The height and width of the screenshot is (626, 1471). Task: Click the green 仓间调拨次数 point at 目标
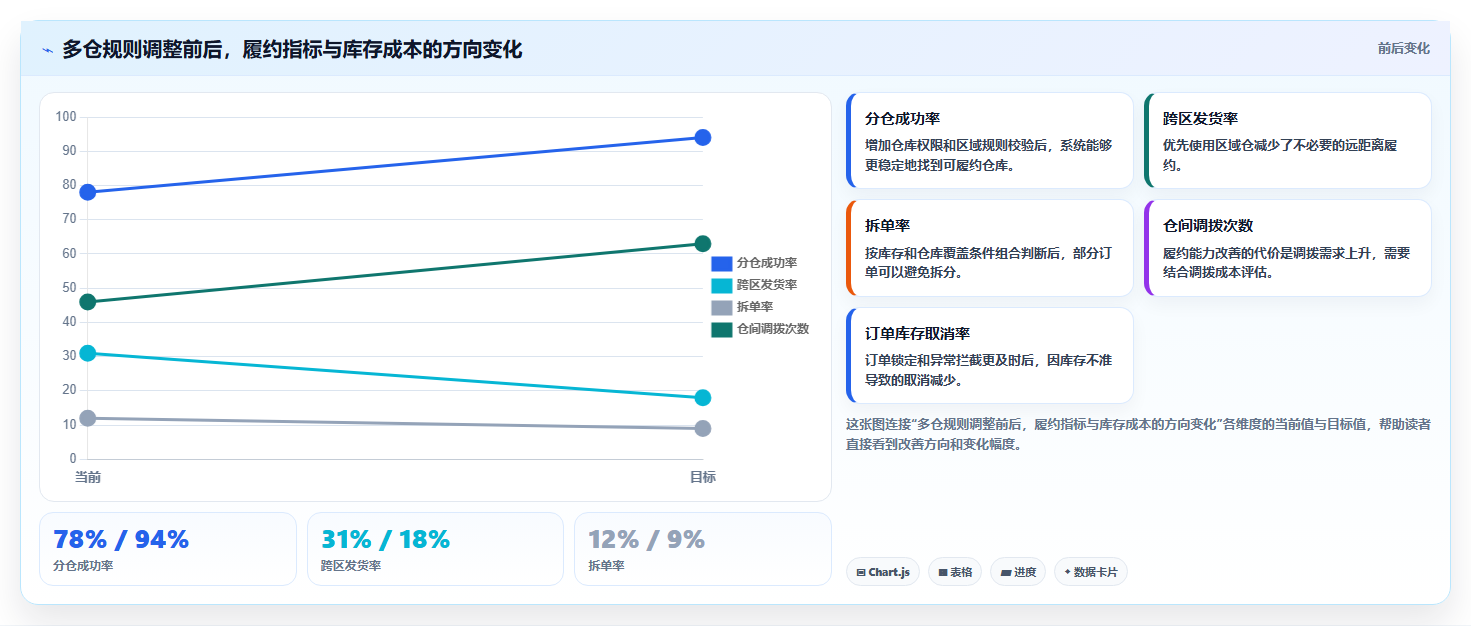pos(702,243)
